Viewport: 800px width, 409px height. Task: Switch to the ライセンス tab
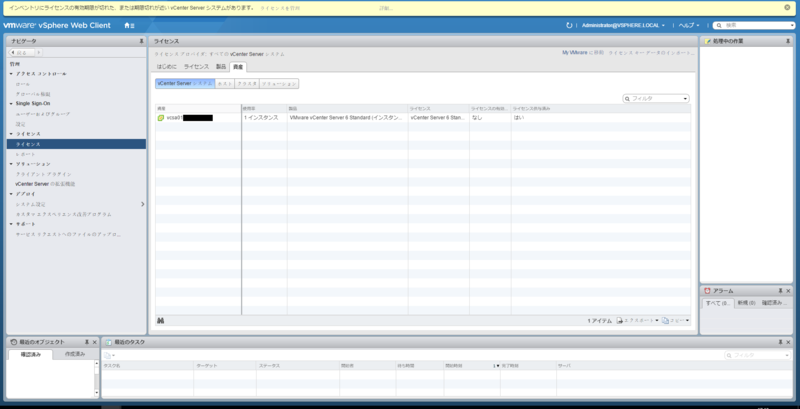[x=196, y=67]
